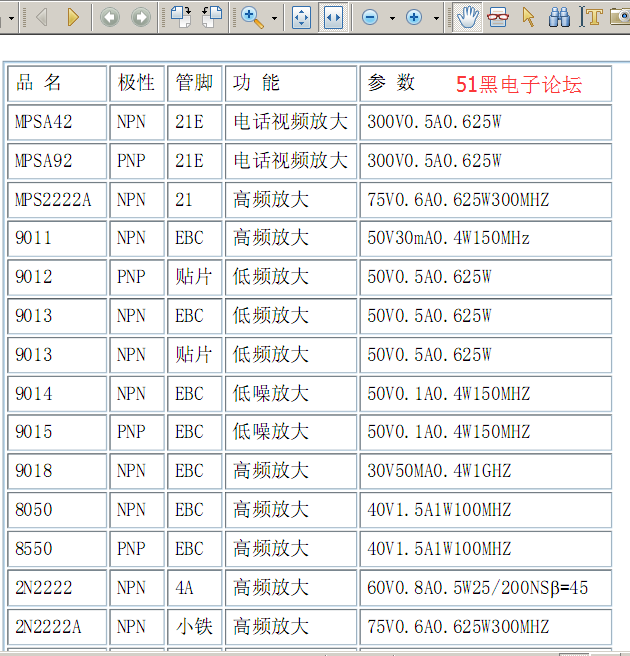Image resolution: width=630 pixels, height=656 pixels.
Task: Click the 参数 header text
Action: pyautogui.click(x=391, y=82)
